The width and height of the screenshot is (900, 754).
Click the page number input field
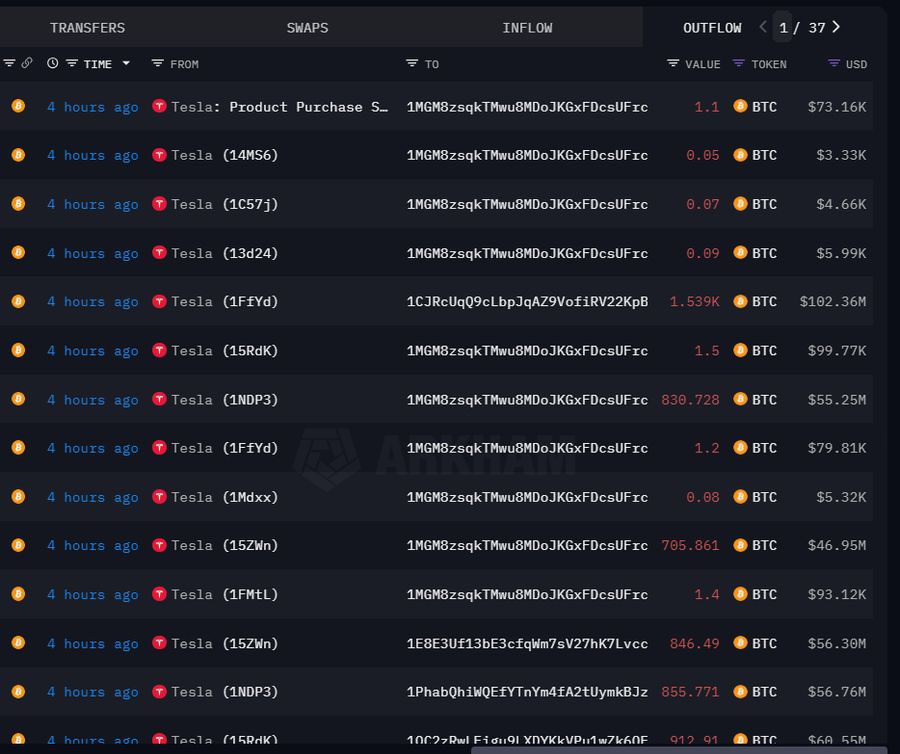(x=784, y=27)
